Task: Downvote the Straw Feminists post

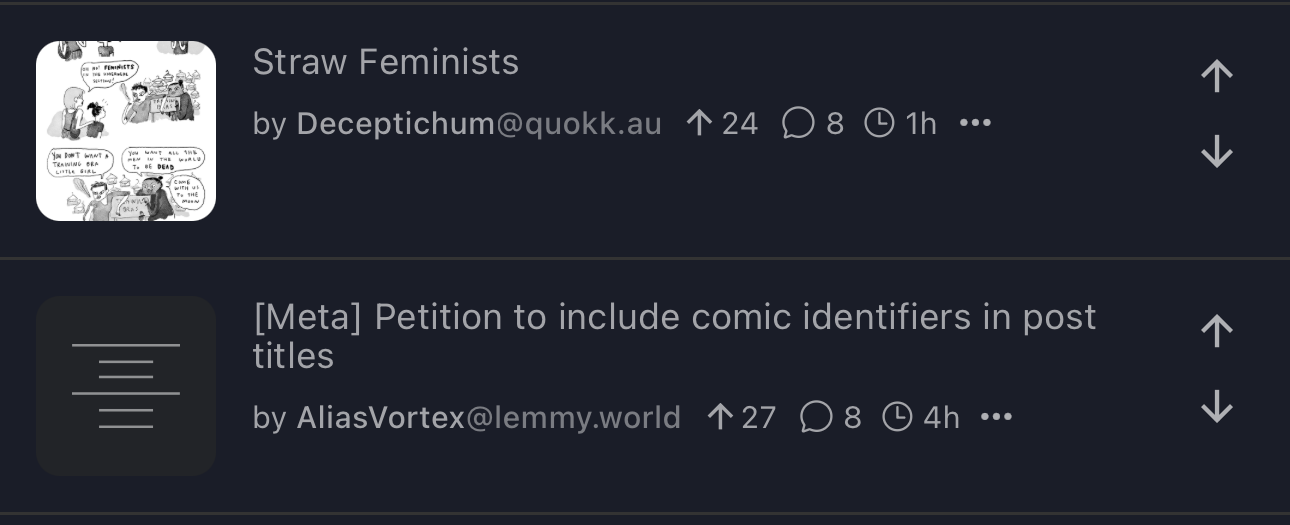Action: click(1216, 152)
